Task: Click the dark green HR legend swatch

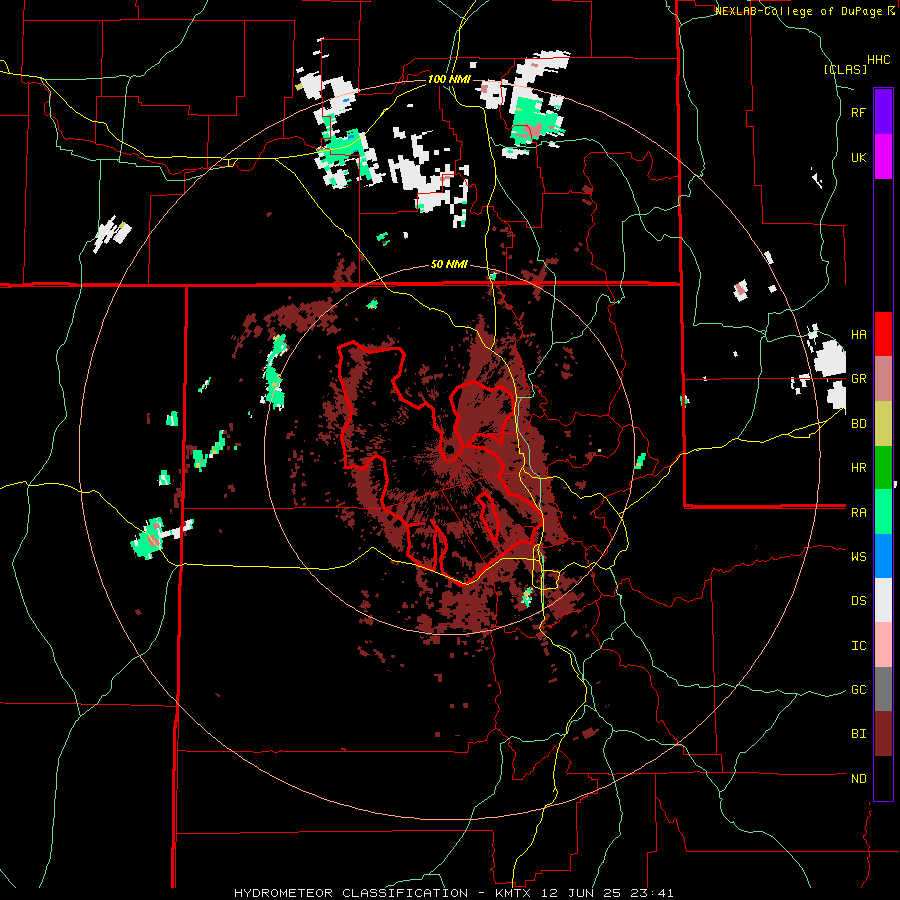Action: [x=883, y=468]
